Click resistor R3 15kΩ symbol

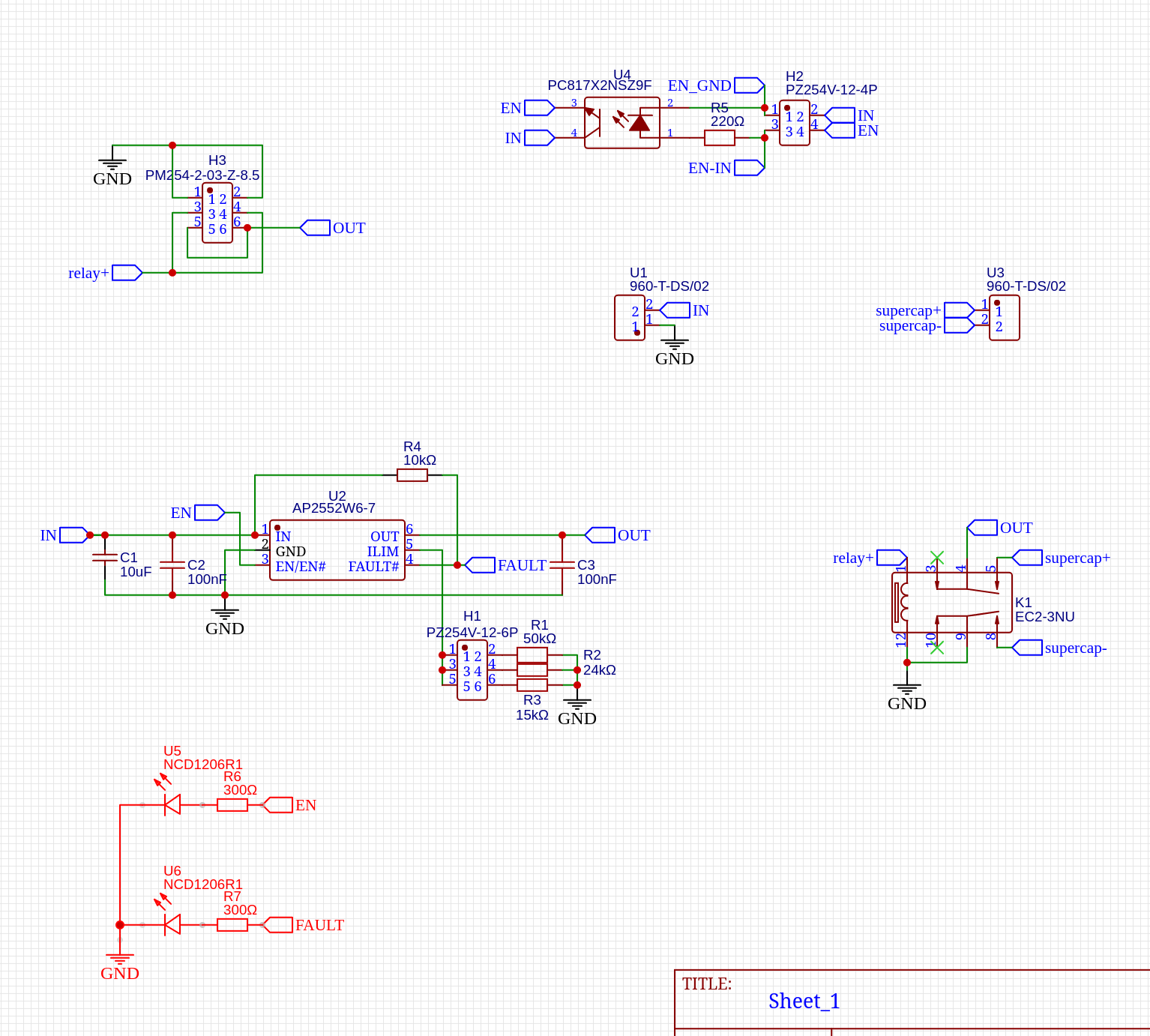click(x=532, y=685)
